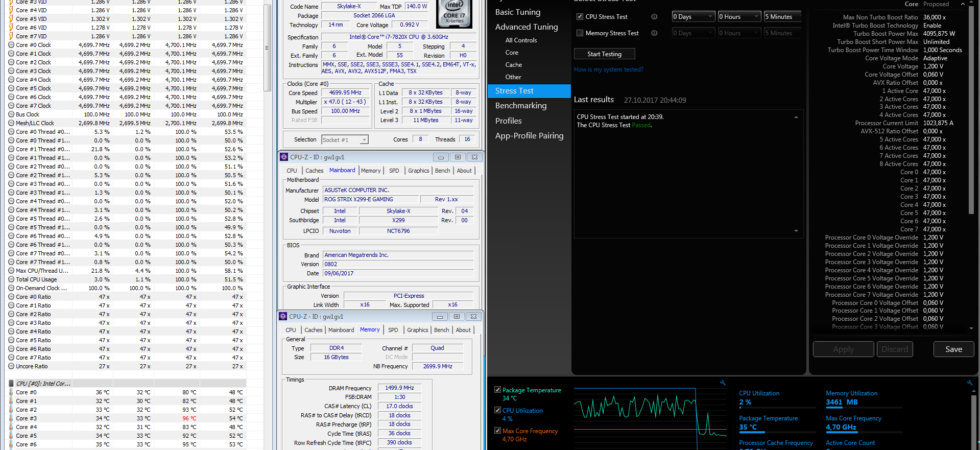Open Graphics tab in CPU-Z Memory window
This screenshot has height=450, width=980.
(x=418, y=330)
